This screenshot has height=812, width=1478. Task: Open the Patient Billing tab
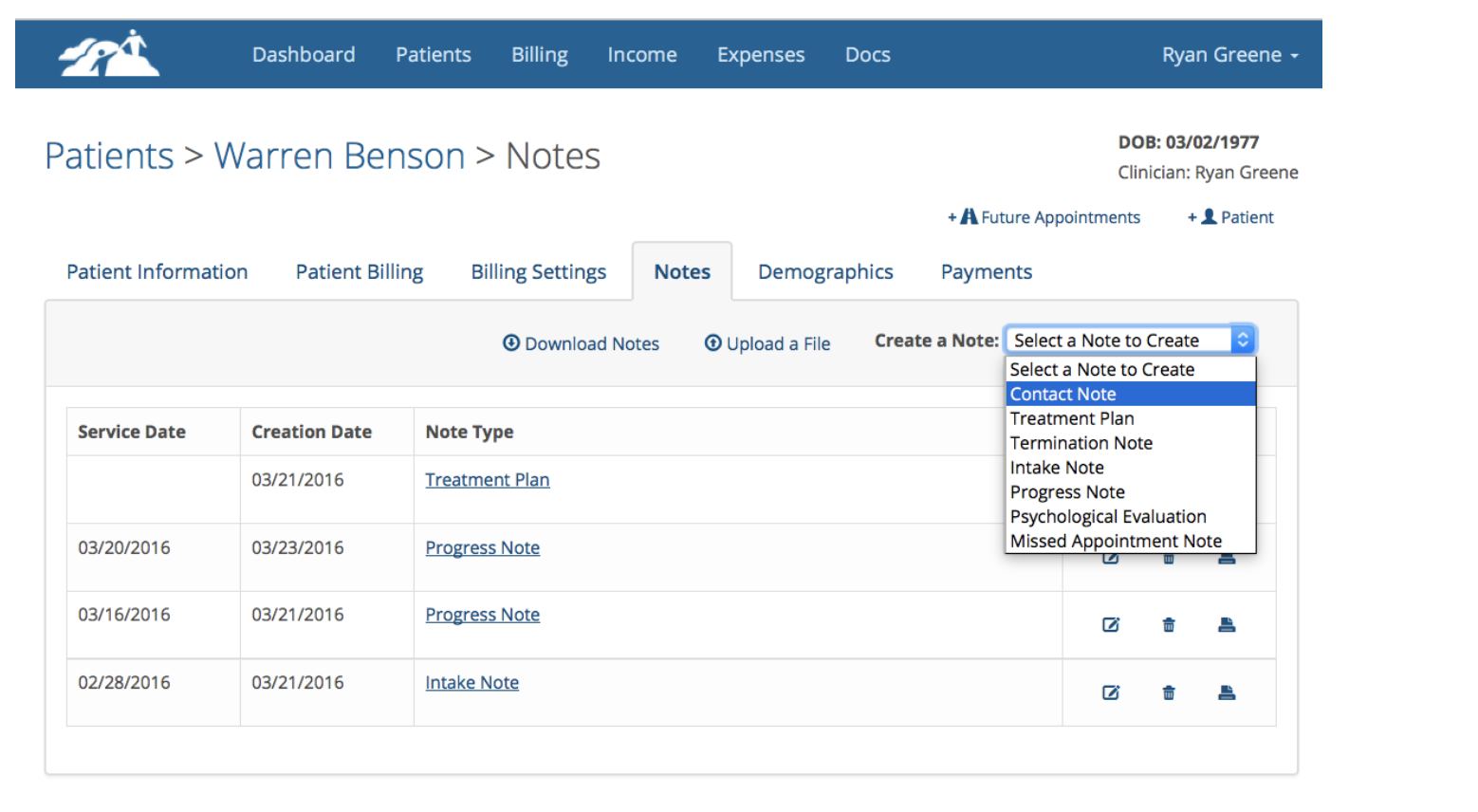pyautogui.click(x=360, y=272)
